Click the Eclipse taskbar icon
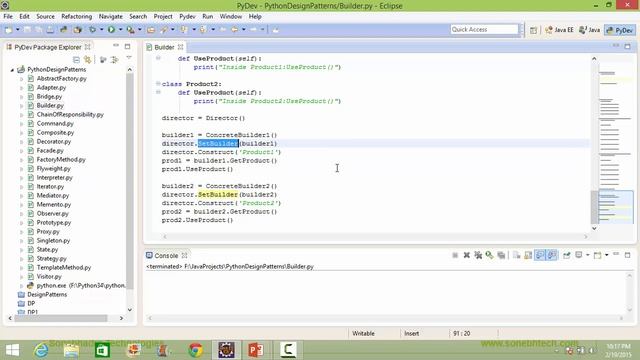The height and width of the screenshot is (360, 640). (226, 350)
